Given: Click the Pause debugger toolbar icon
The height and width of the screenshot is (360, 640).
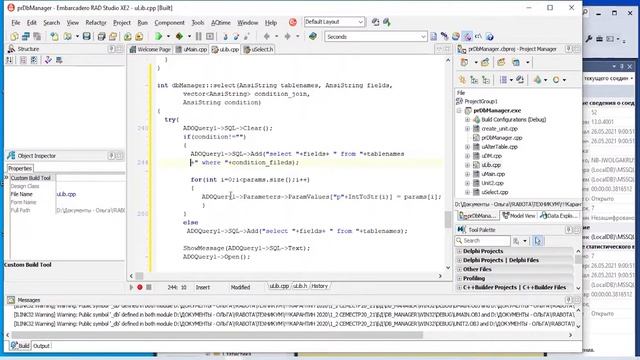Looking at the screenshot, I should [x=199, y=37].
